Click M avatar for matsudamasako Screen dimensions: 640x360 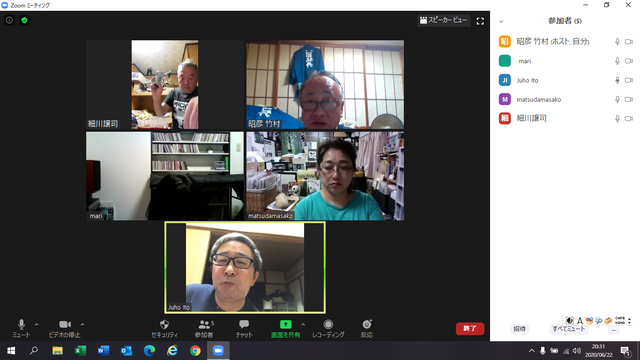[x=505, y=99]
